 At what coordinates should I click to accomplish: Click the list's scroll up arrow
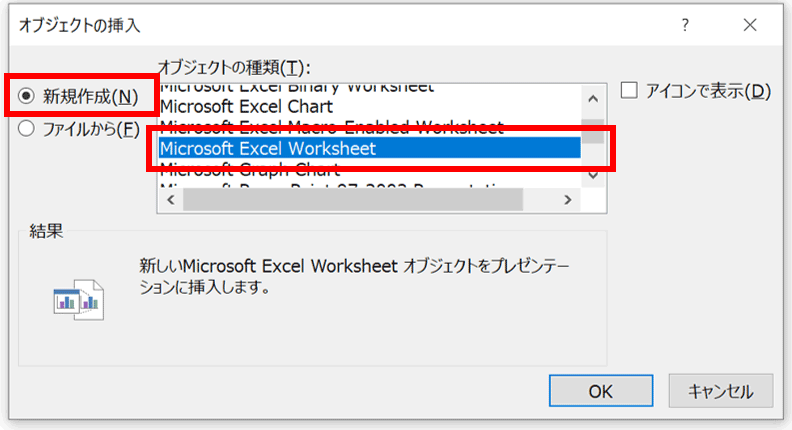tap(594, 99)
